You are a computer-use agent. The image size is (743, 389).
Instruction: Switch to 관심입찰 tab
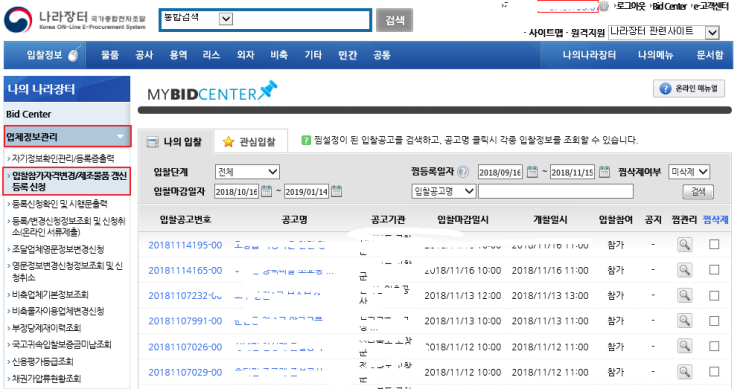click(x=250, y=141)
